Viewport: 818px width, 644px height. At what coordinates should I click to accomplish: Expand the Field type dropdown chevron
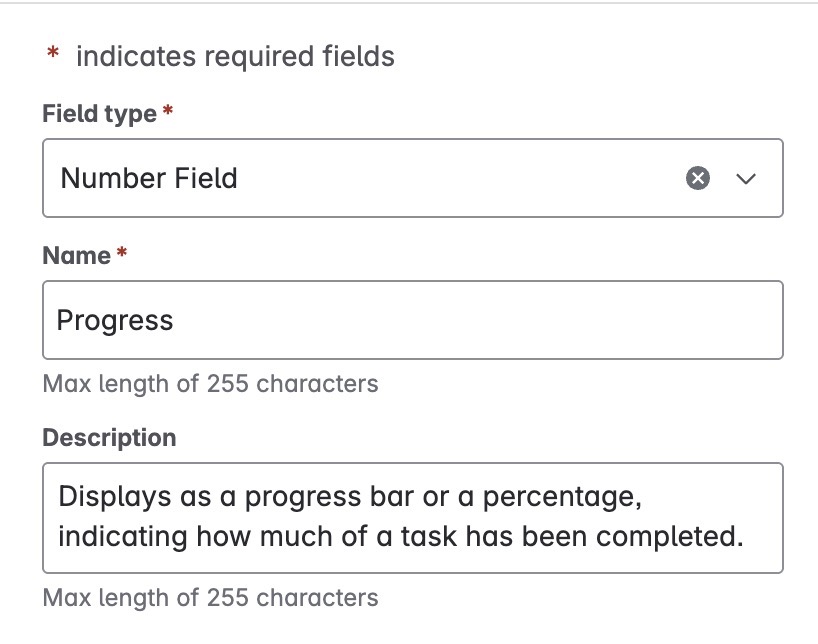click(746, 179)
